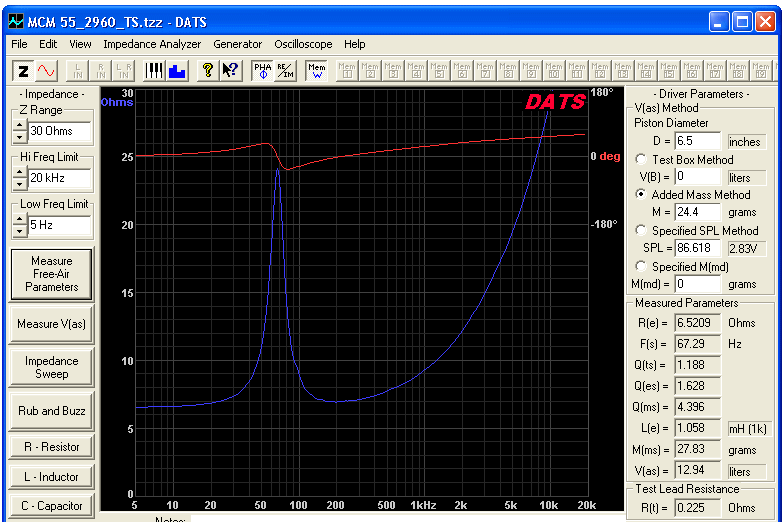Increase Low Freq Limit with up arrow

(x=19, y=220)
